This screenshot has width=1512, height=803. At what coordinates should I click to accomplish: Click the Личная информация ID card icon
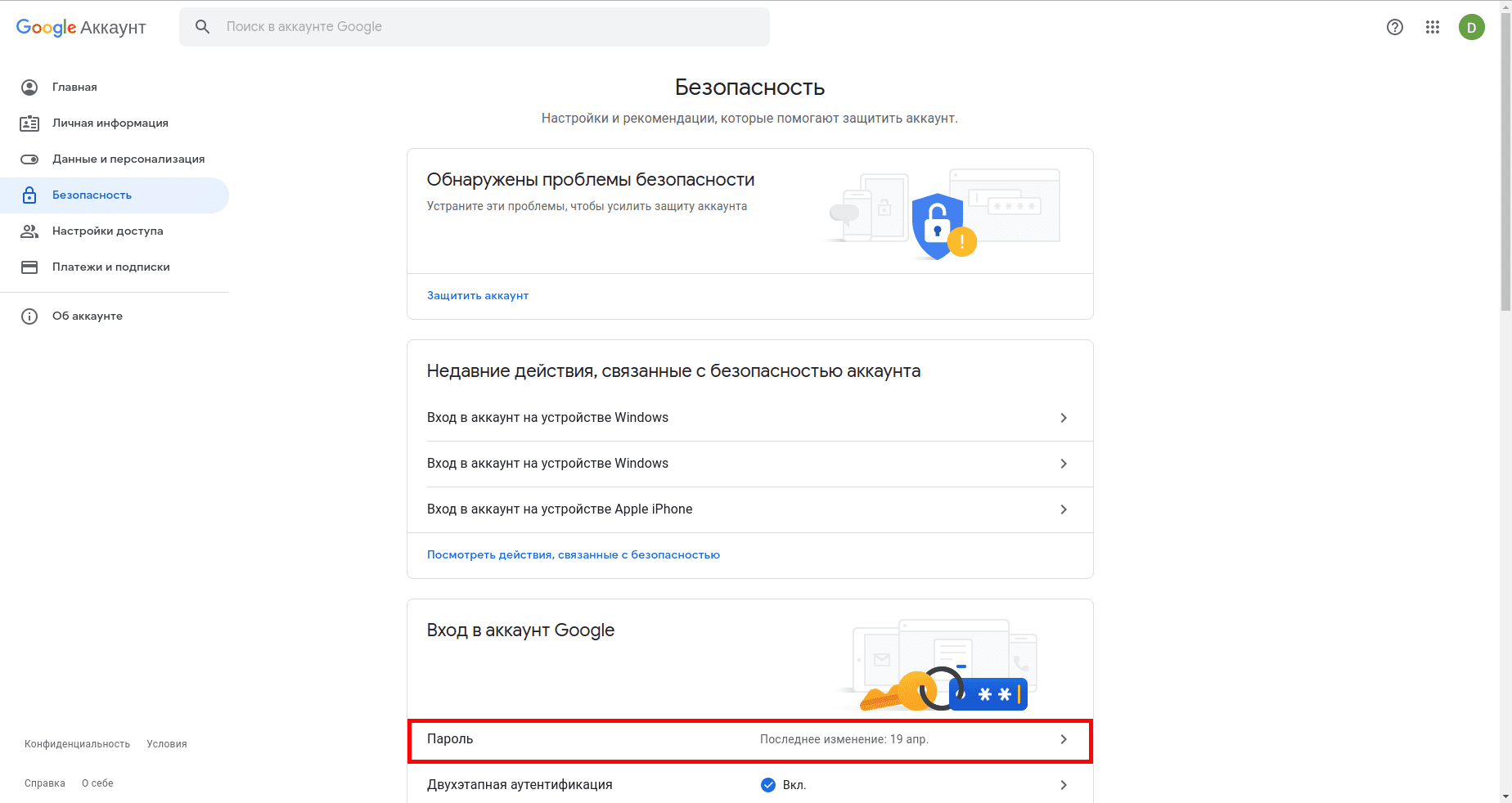pos(29,123)
